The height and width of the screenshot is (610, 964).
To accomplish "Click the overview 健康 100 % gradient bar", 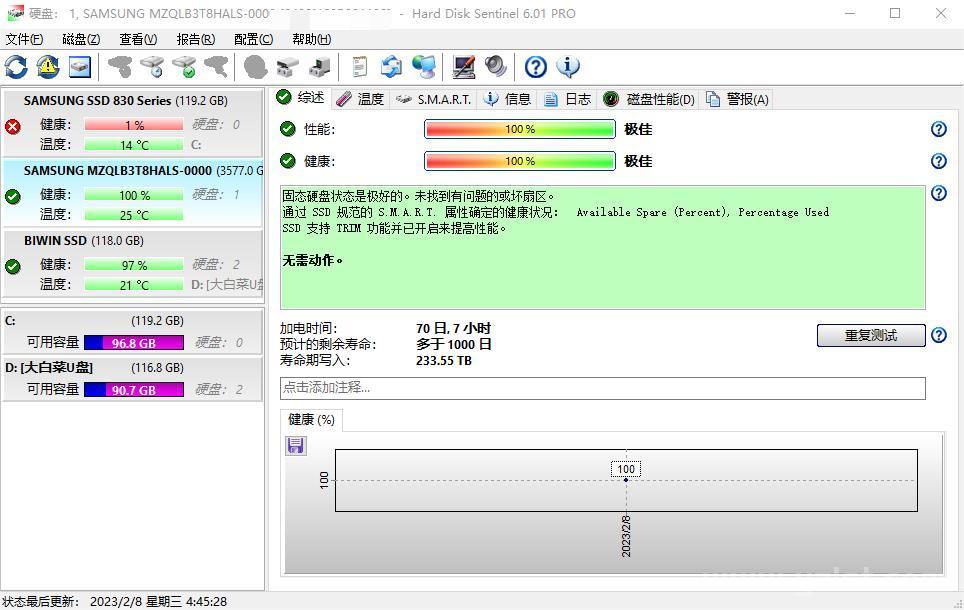I will (x=520, y=161).
